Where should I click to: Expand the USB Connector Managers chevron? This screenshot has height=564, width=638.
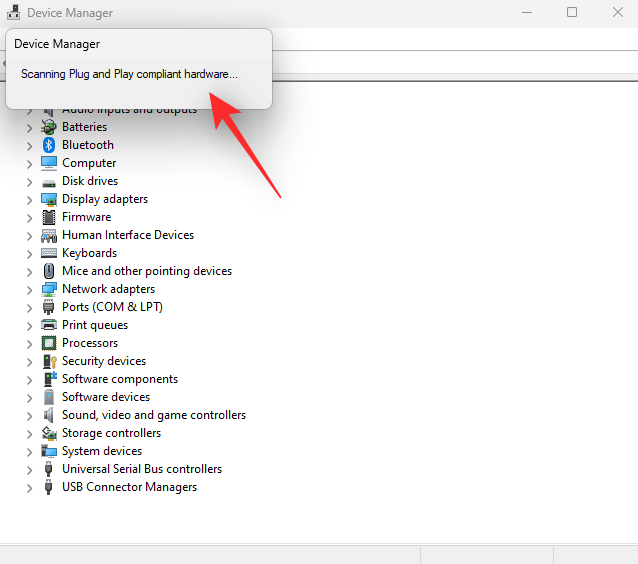coord(30,487)
